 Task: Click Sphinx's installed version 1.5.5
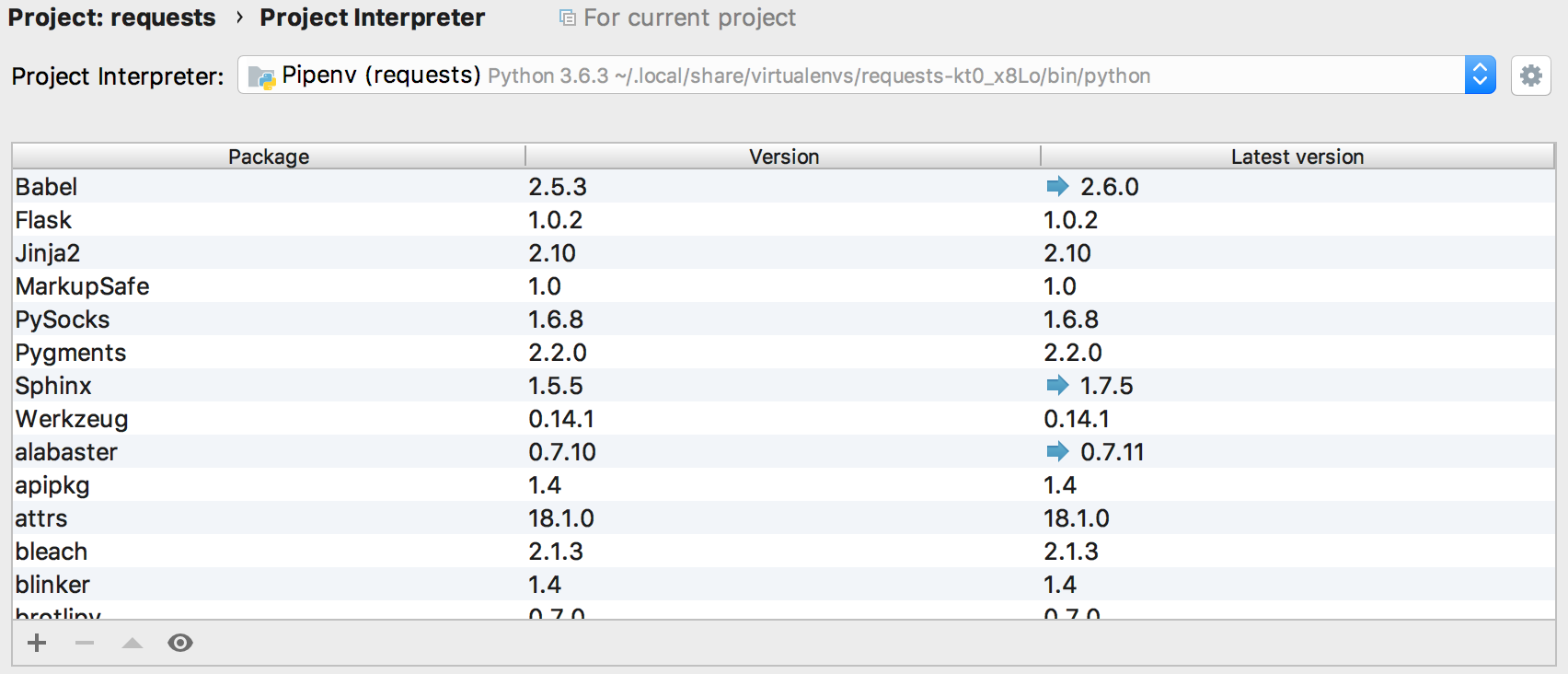556,385
